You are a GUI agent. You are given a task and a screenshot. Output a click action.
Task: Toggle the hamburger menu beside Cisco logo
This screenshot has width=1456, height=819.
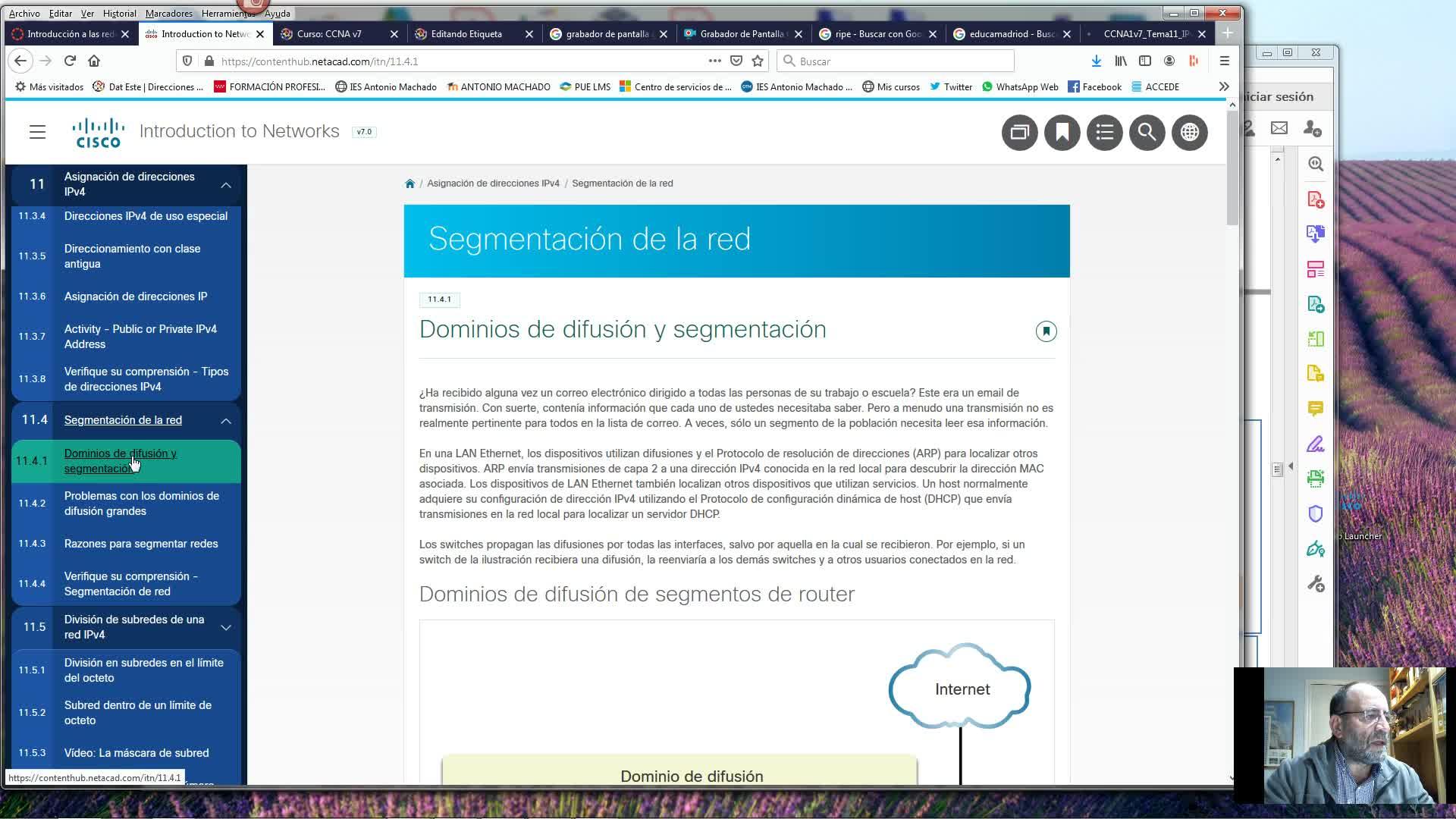click(x=37, y=132)
